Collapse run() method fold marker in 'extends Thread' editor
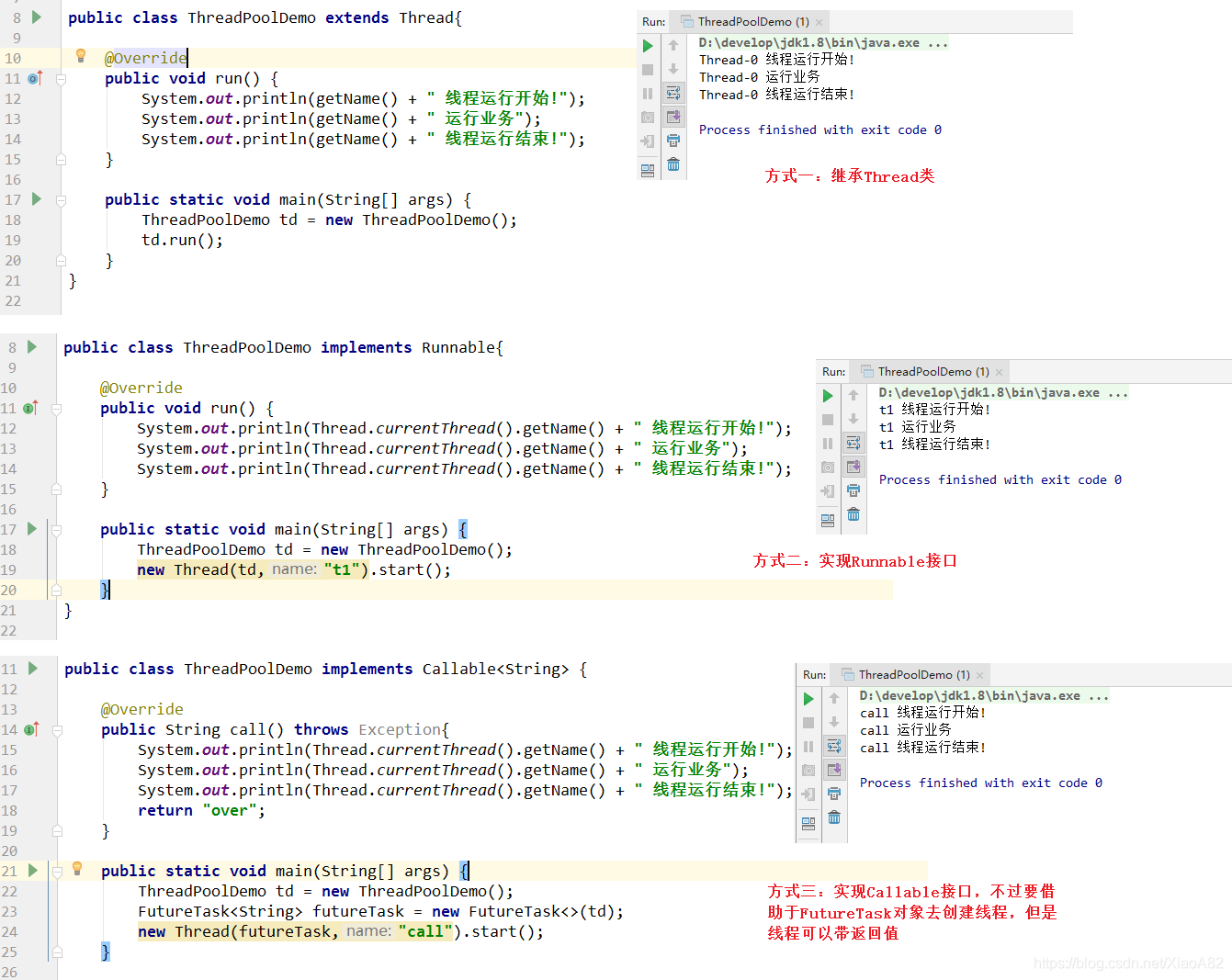This screenshot has height=980, width=1232. pos(61,79)
